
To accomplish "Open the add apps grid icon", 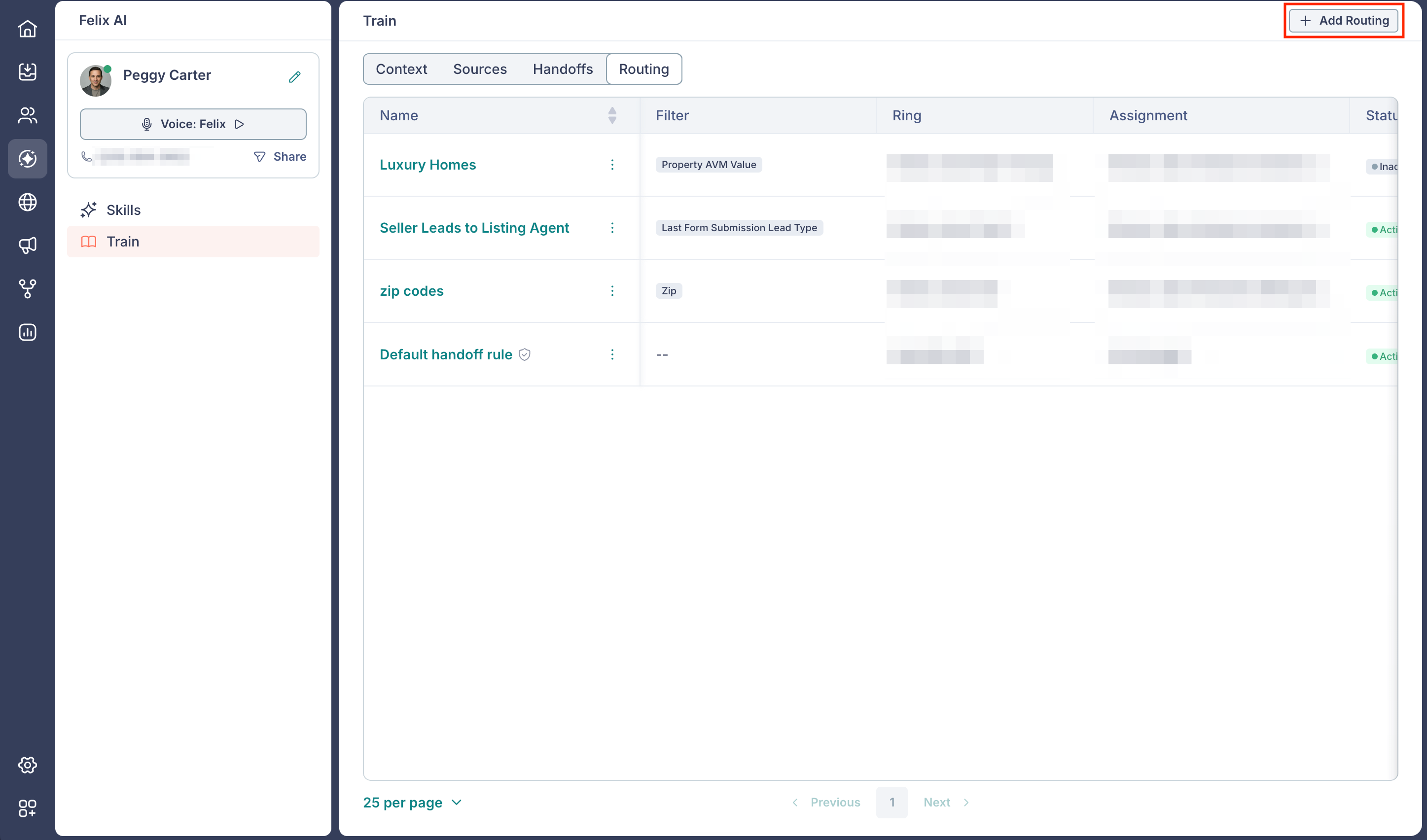I will tap(27, 808).
